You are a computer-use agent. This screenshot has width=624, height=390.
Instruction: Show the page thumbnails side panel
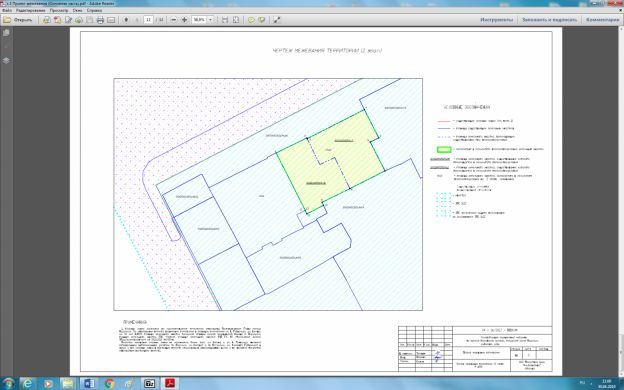[6, 33]
